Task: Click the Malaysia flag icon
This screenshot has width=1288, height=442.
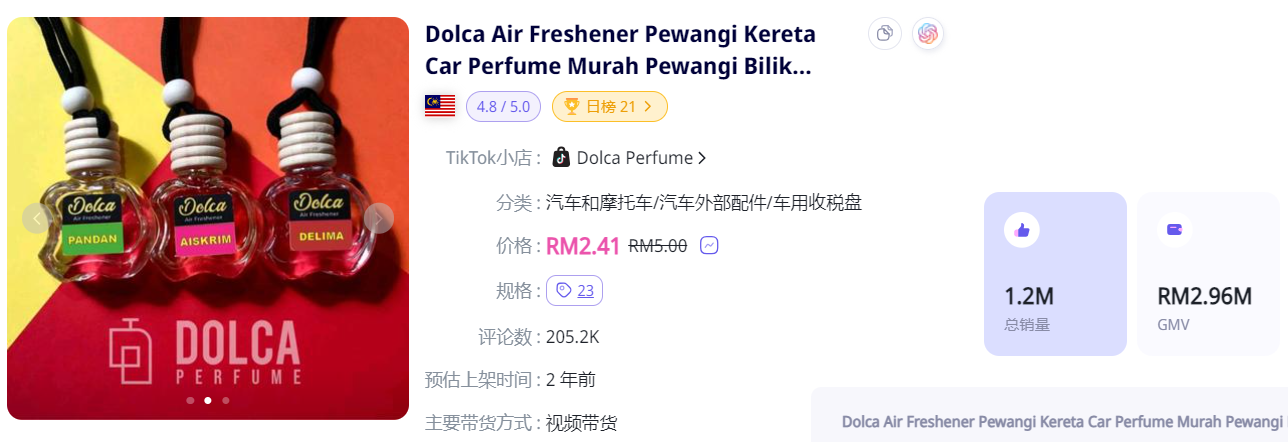Action: [440, 106]
